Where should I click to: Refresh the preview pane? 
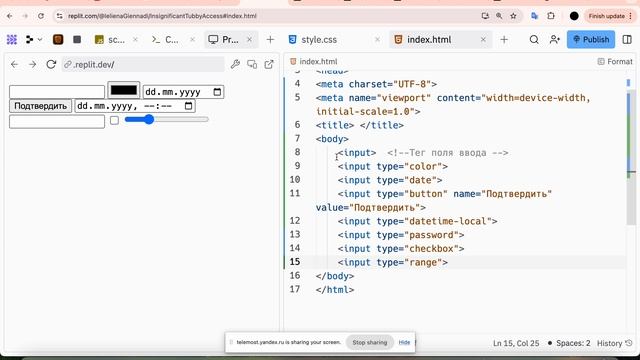pyautogui.click(x=51, y=64)
